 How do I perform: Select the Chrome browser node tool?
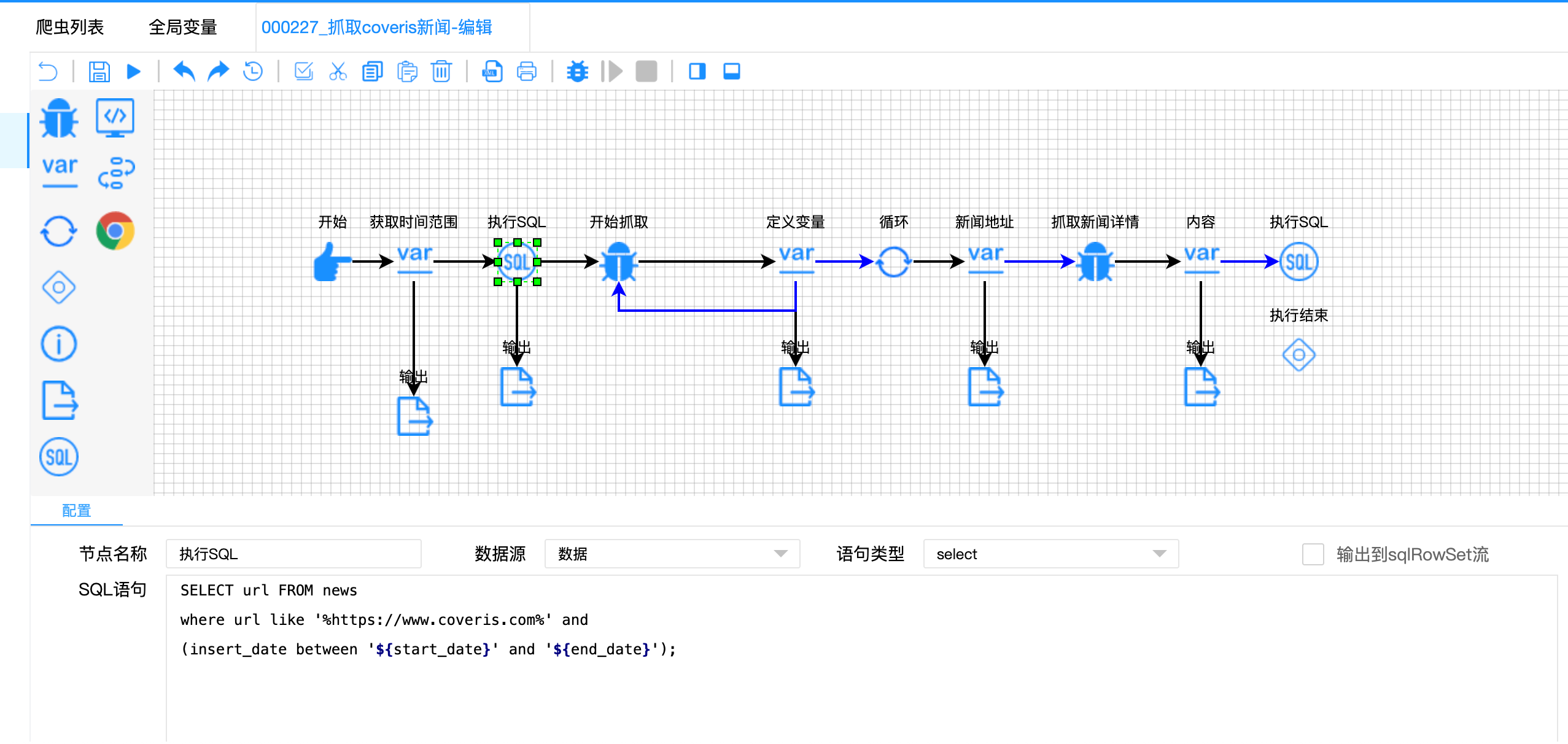[114, 230]
